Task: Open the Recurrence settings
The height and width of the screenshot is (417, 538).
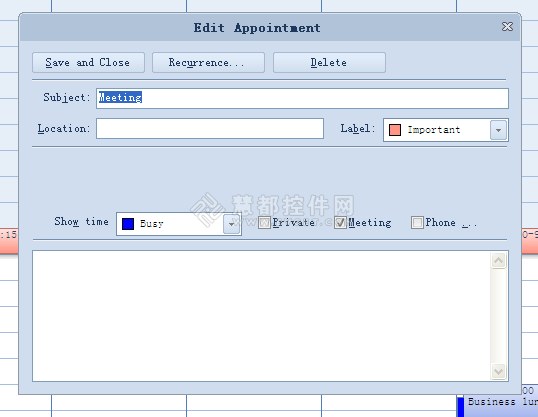Action: [x=208, y=62]
